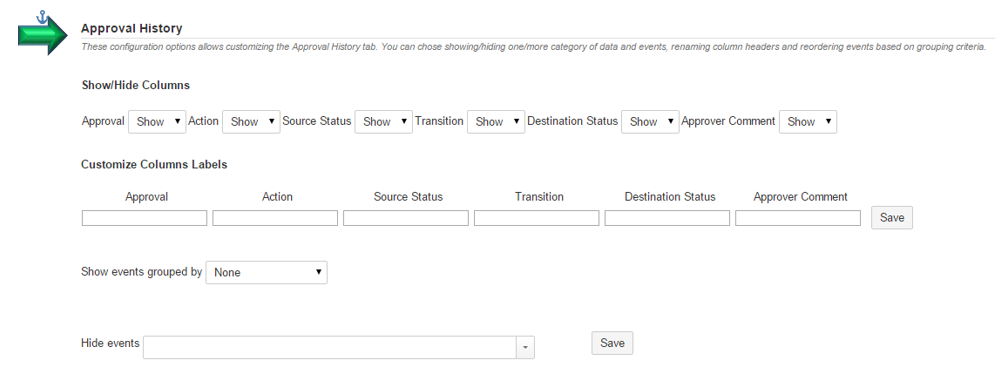Viewport: 1004px width, 379px height.
Task: Expand the Source Status visibility dropdown
Action: [x=384, y=122]
